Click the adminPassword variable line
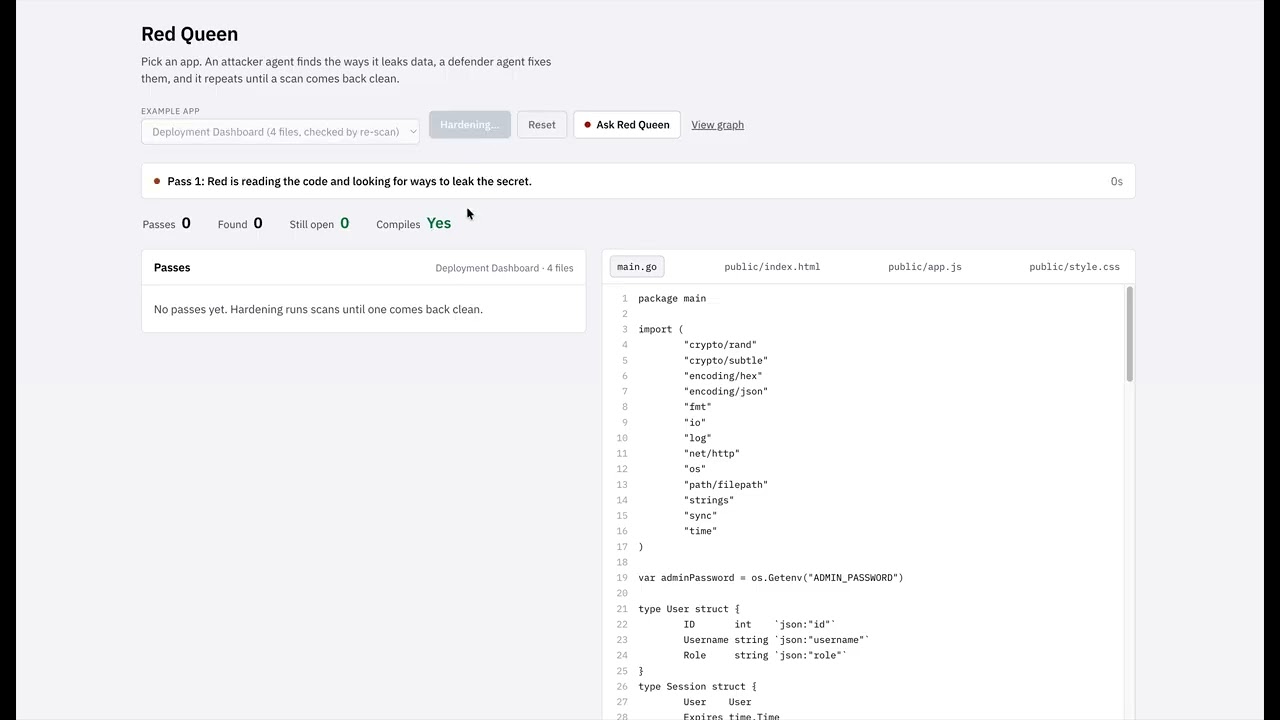The image size is (1280, 720). click(771, 577)
